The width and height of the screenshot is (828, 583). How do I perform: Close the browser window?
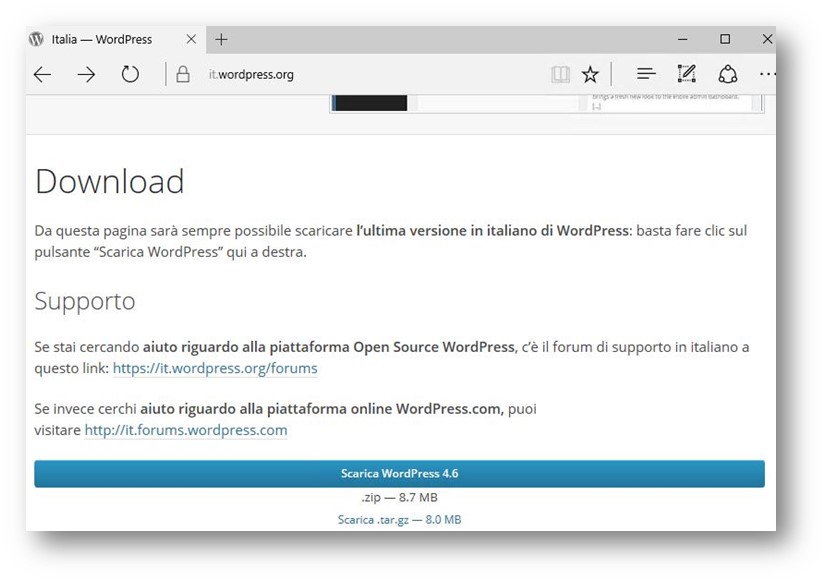point(767,39)
